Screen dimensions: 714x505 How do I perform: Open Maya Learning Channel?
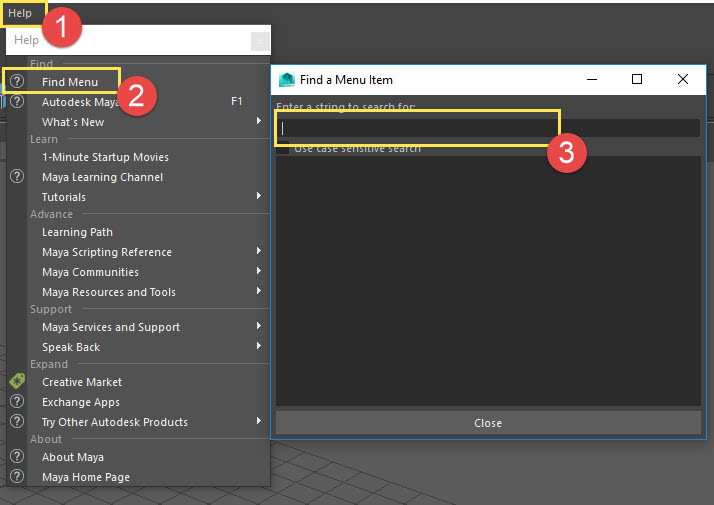tap(102, 177)
